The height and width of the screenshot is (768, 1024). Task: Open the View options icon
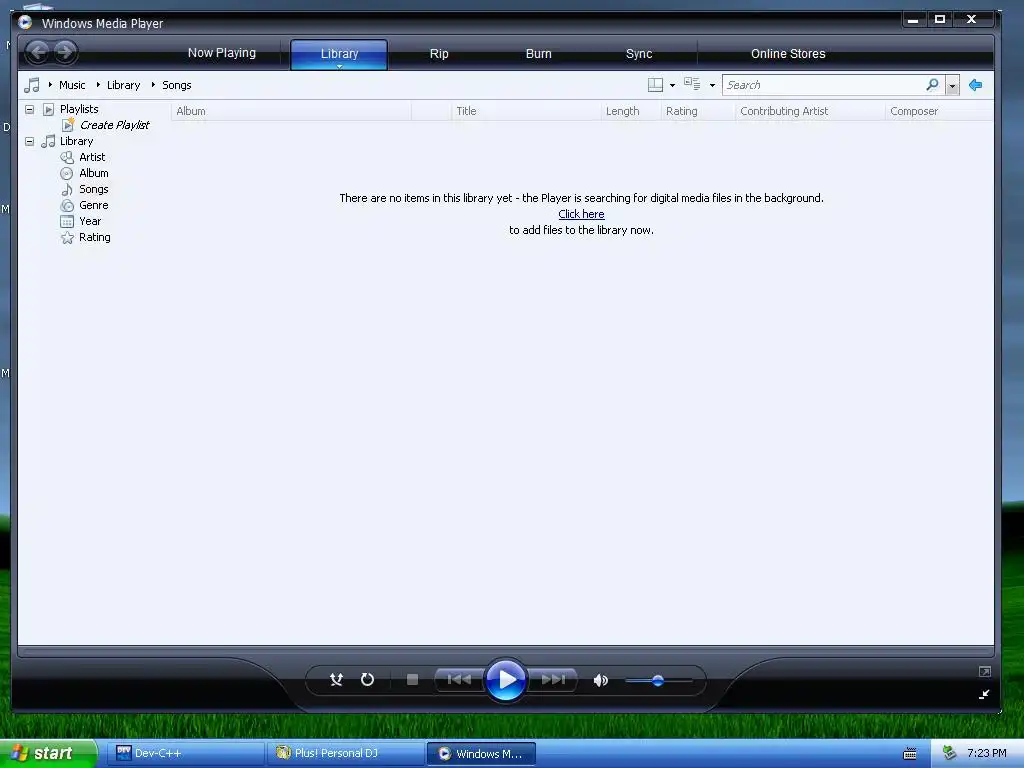click(x=692, y=84)
